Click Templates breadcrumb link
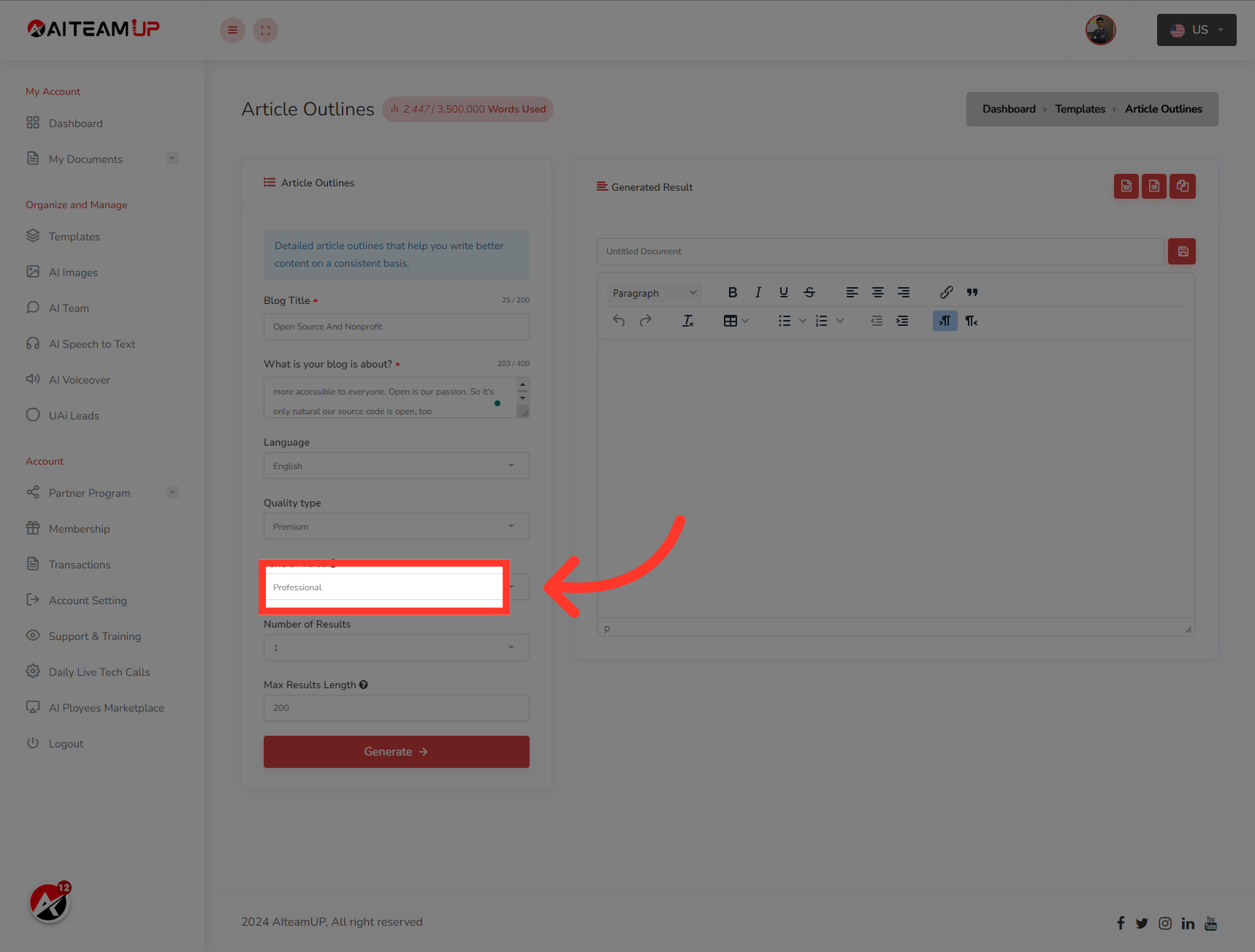1255x952 pixels. [1080, 109]
